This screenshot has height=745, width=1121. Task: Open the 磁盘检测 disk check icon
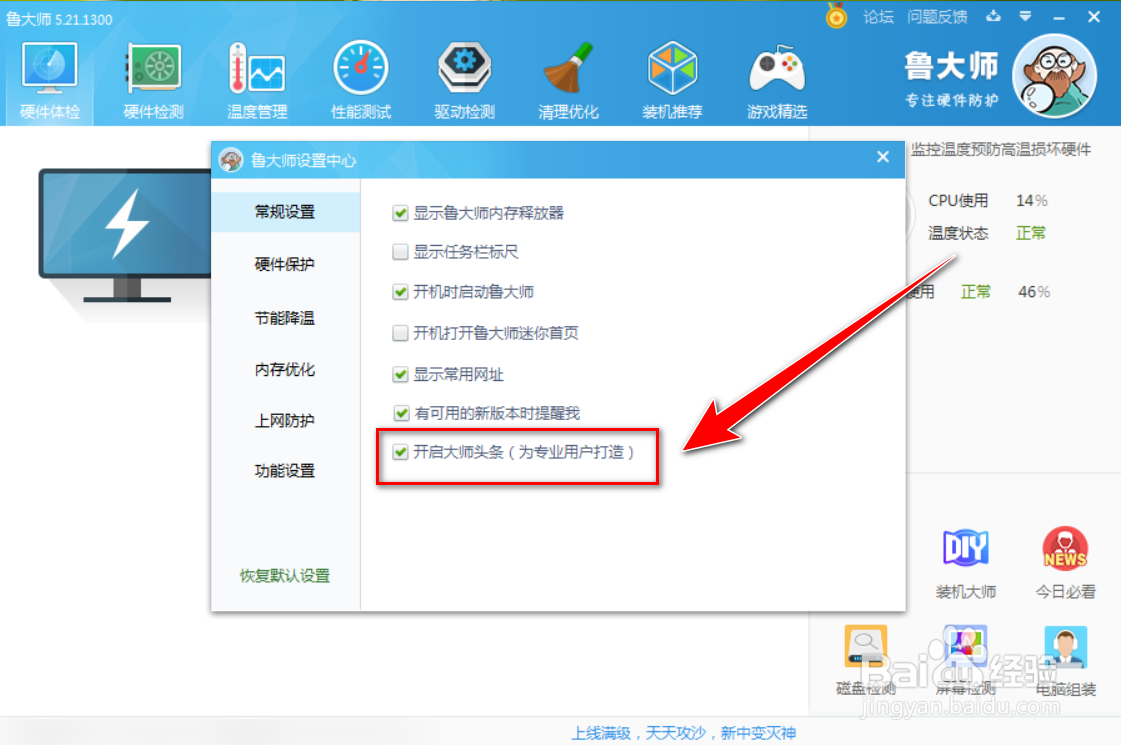click(865, 646)
